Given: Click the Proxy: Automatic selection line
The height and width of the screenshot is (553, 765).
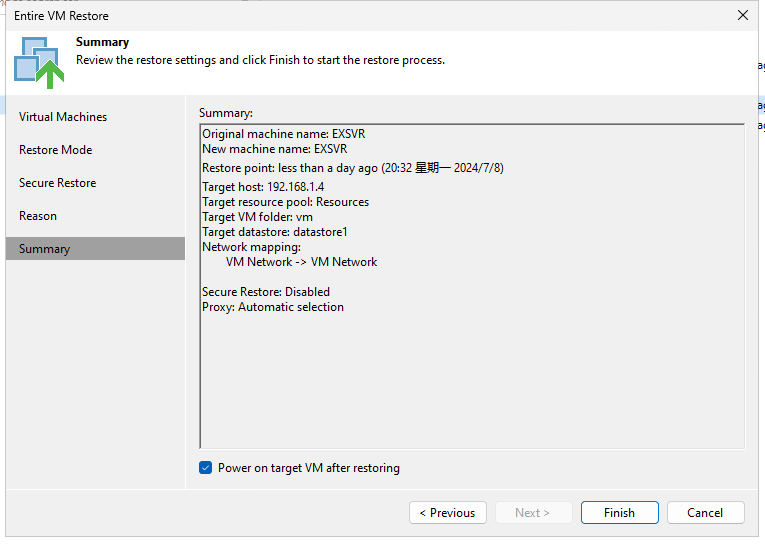Looking at the screenshot, I should tap(273, 307).
